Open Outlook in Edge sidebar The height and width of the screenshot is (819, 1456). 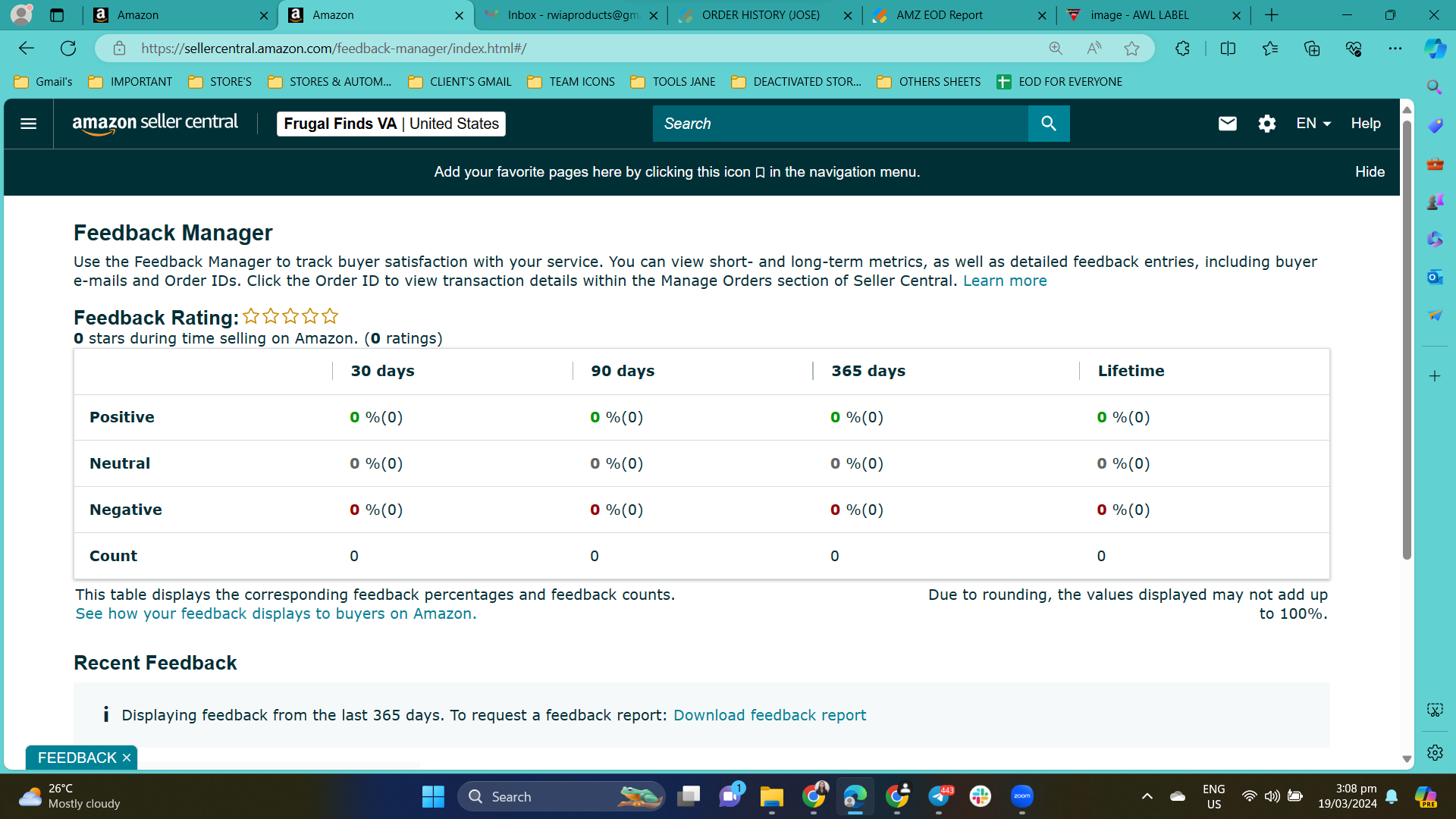point(1434,277)
